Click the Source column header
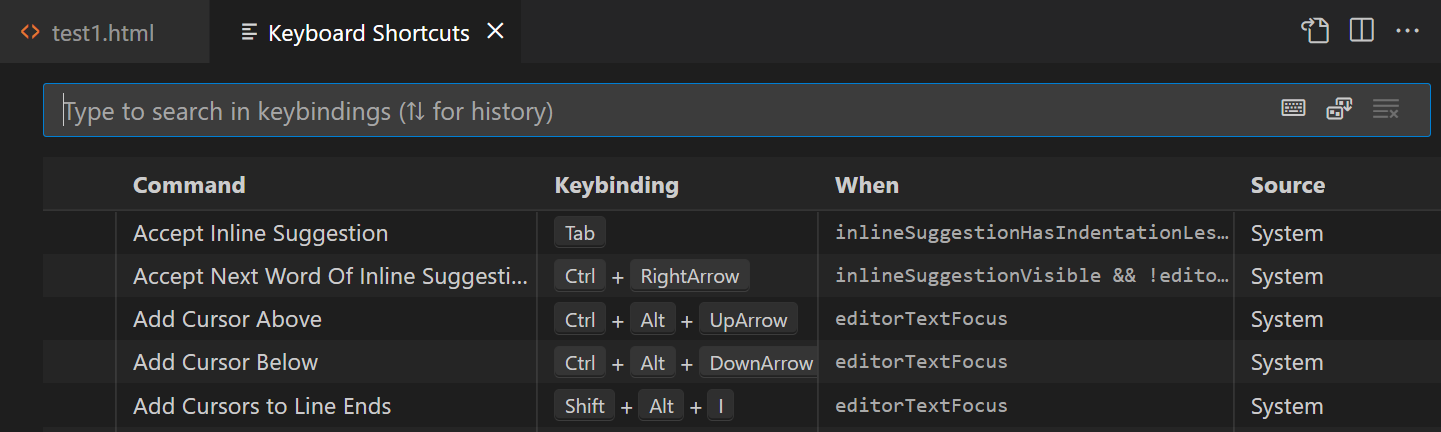Screen dimensions: 1441x432 (1288, 185)
